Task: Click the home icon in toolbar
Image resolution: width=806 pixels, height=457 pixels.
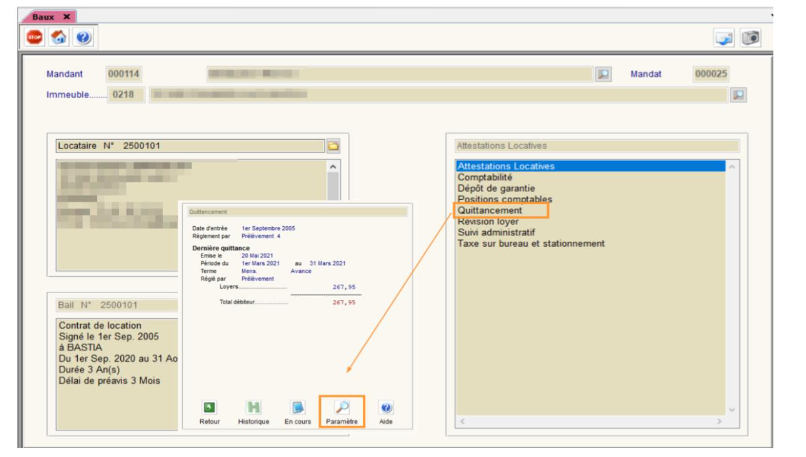Action: pos(59,37)
